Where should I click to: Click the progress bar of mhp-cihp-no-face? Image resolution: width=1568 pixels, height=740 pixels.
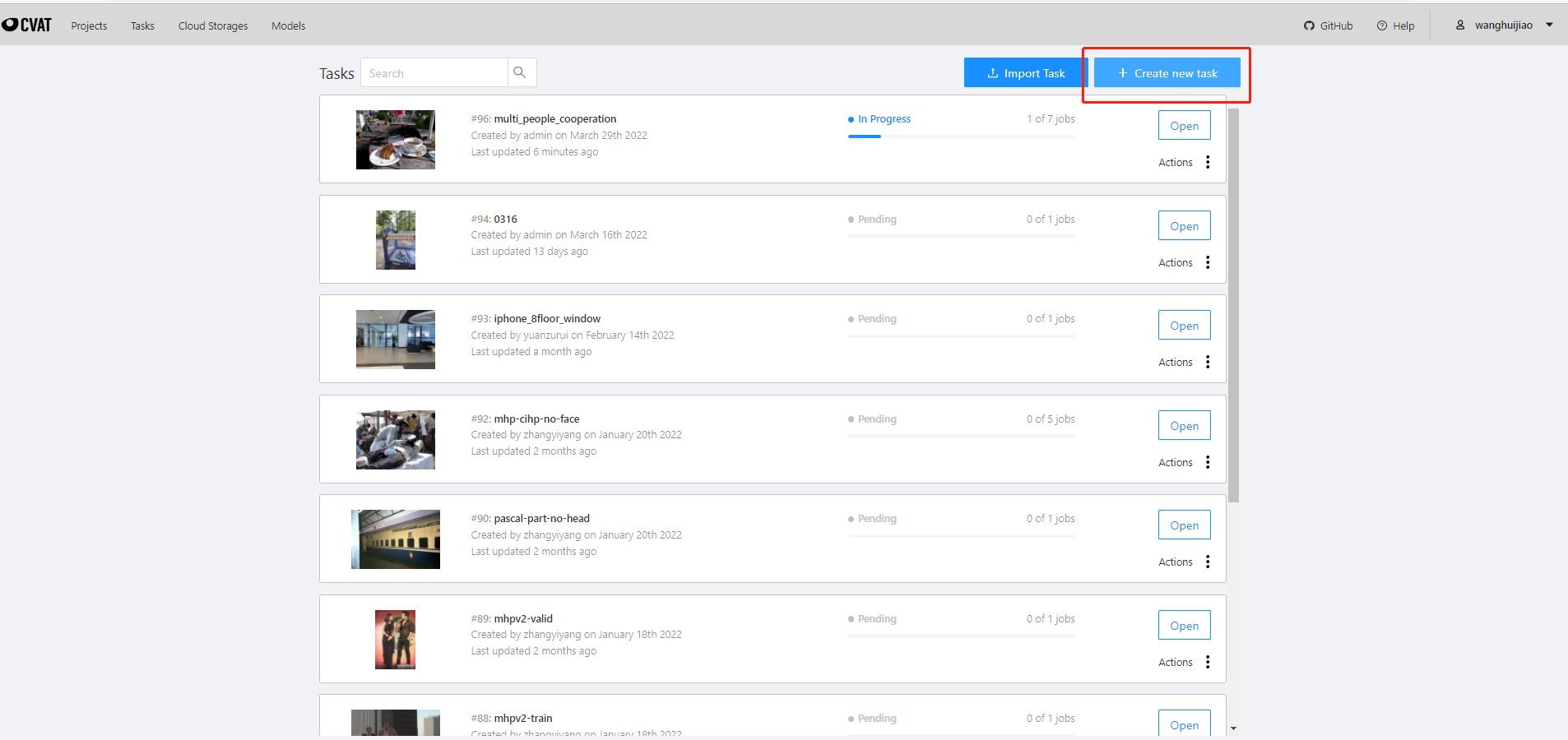(961, 436)
